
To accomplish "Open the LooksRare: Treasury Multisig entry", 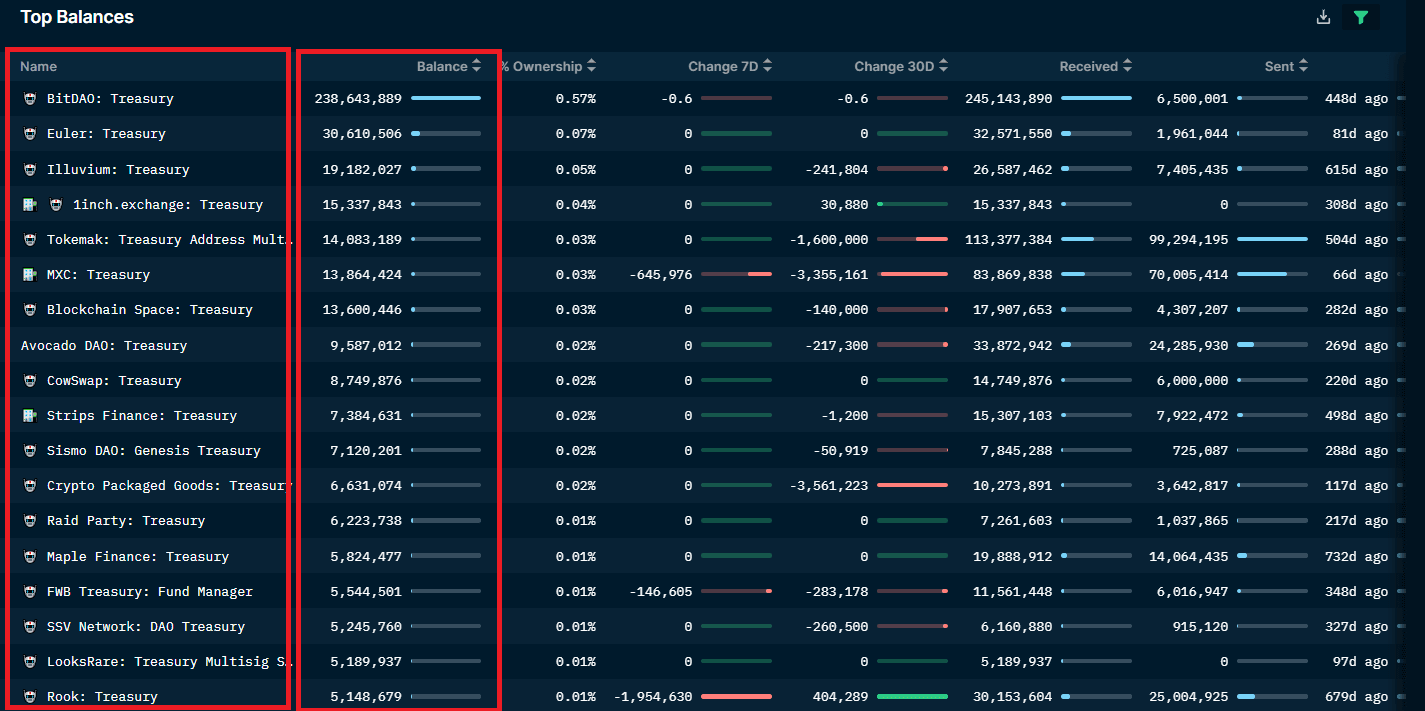I will (x=170, y=662).
